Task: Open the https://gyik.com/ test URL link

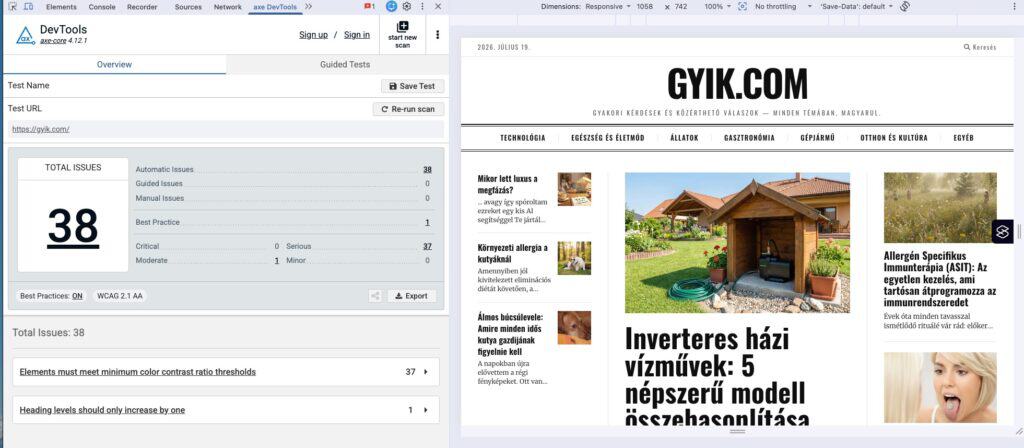Action: click(40, 129)
